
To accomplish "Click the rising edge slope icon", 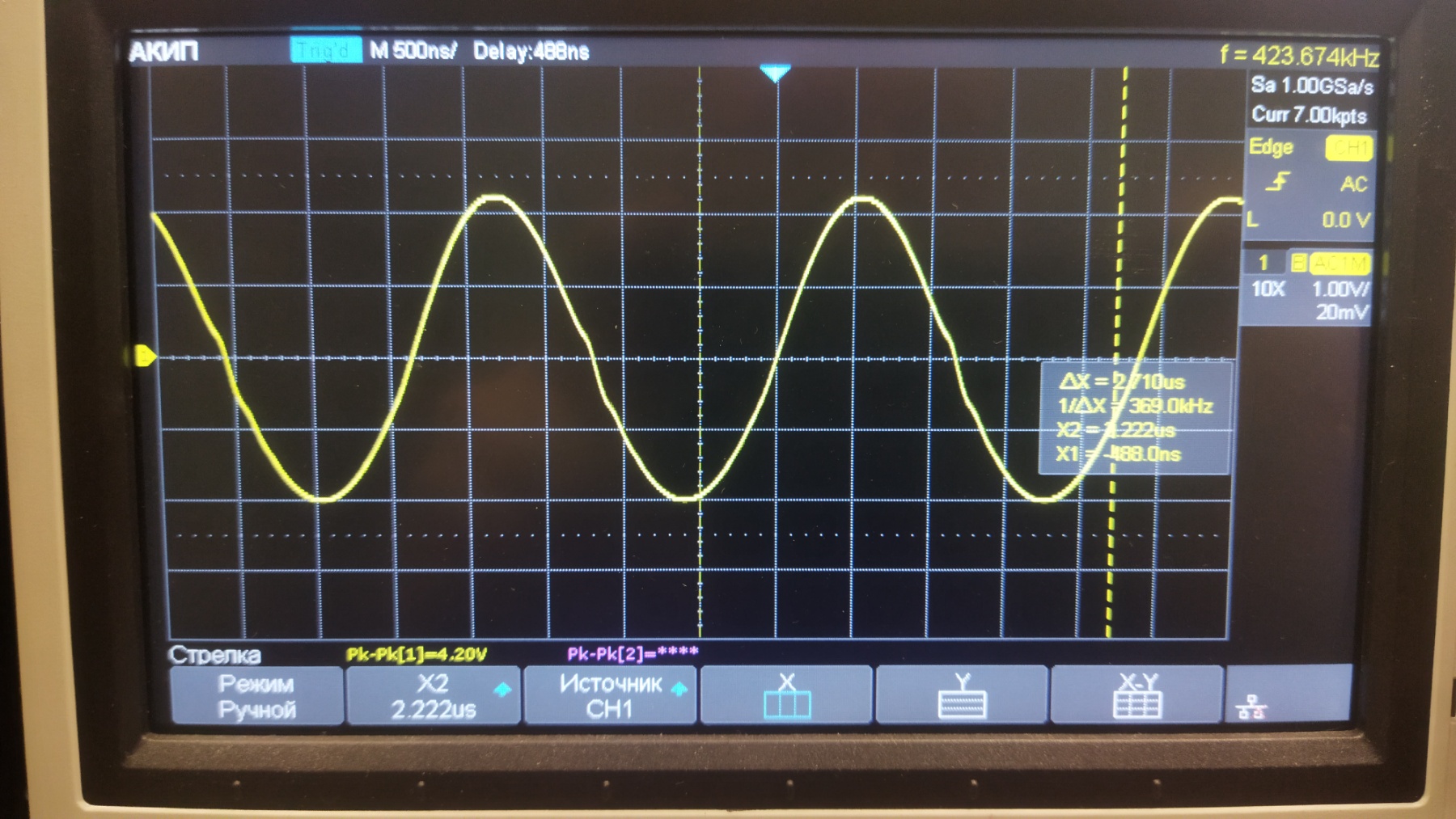I will [x=1277, y=183].
